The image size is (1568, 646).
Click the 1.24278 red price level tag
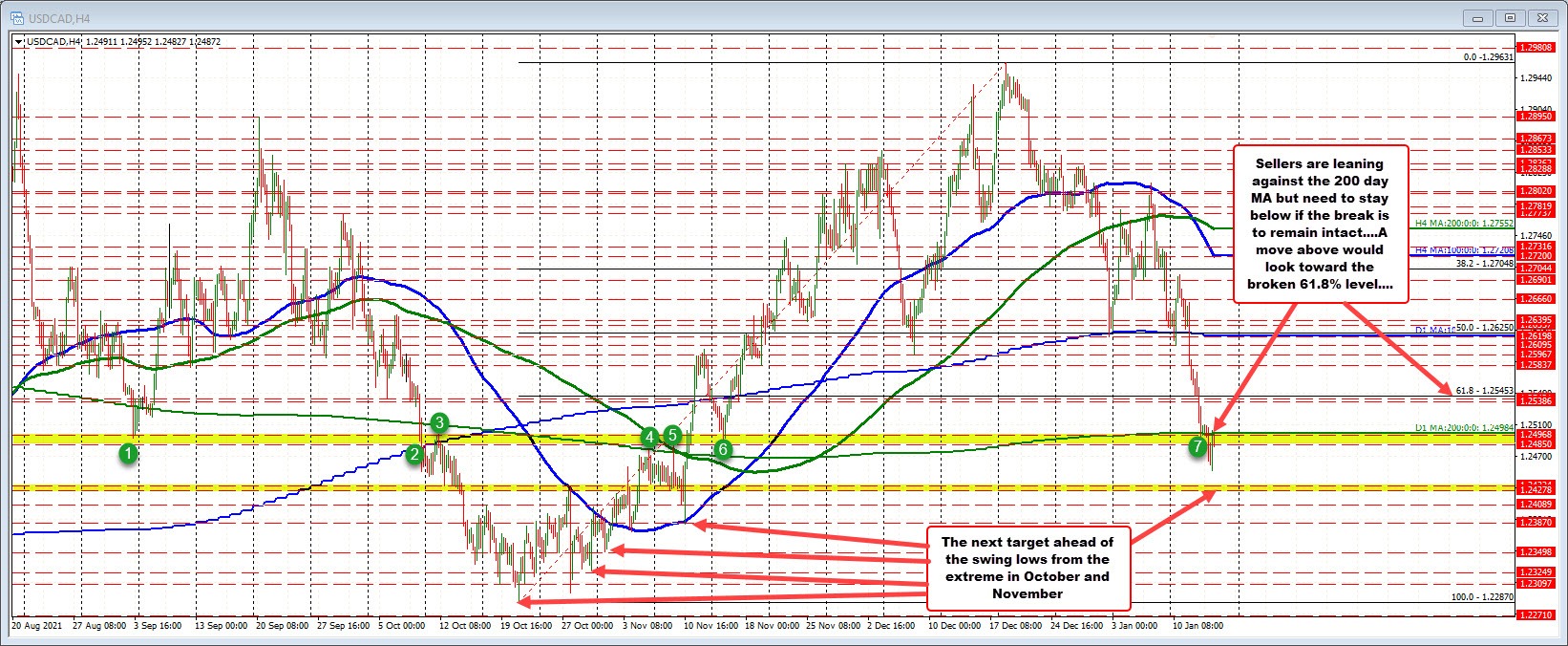[x=1537, y=489]
